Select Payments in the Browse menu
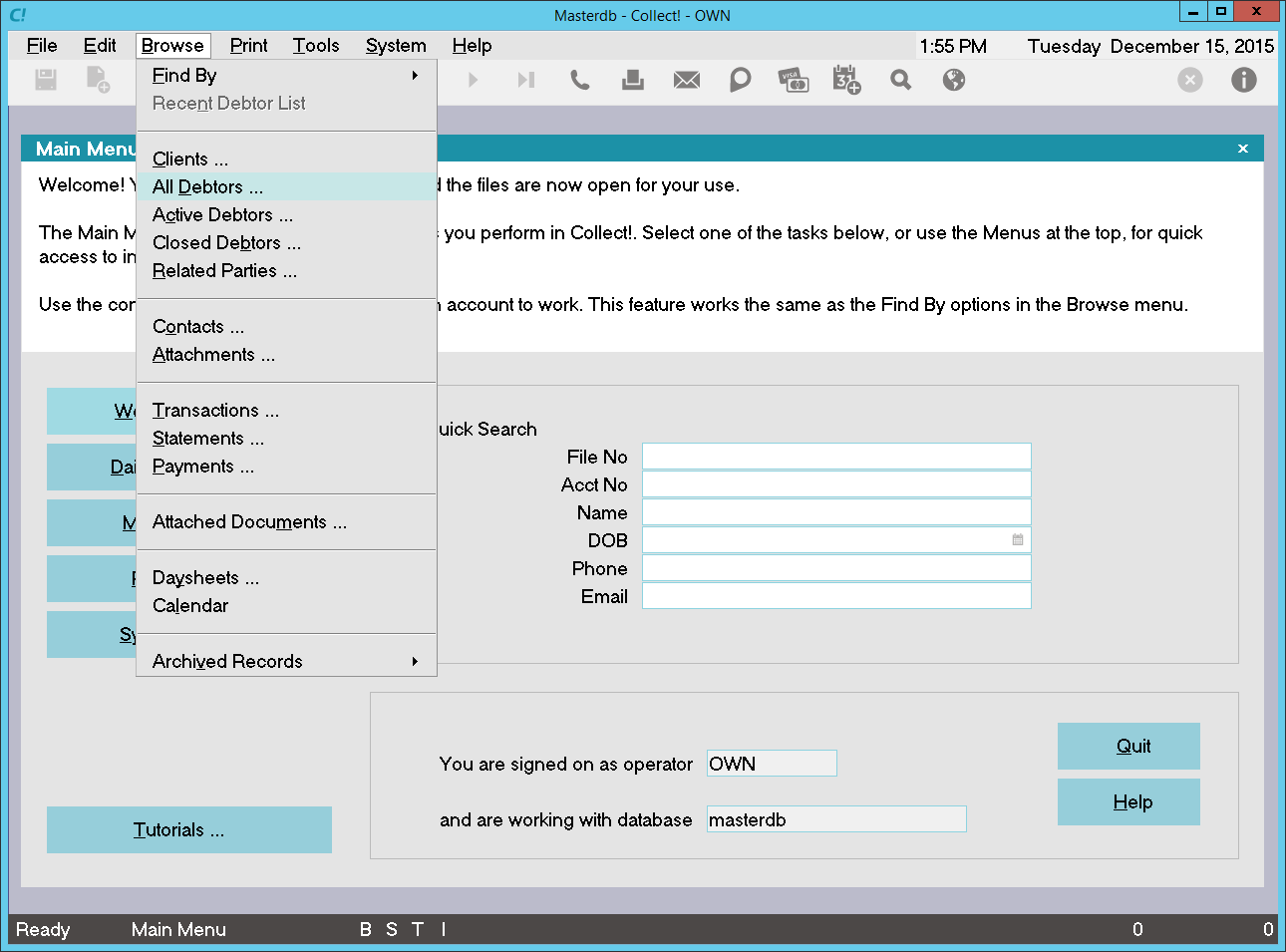Screen dimensions: 1286x952 pos(203,467)
